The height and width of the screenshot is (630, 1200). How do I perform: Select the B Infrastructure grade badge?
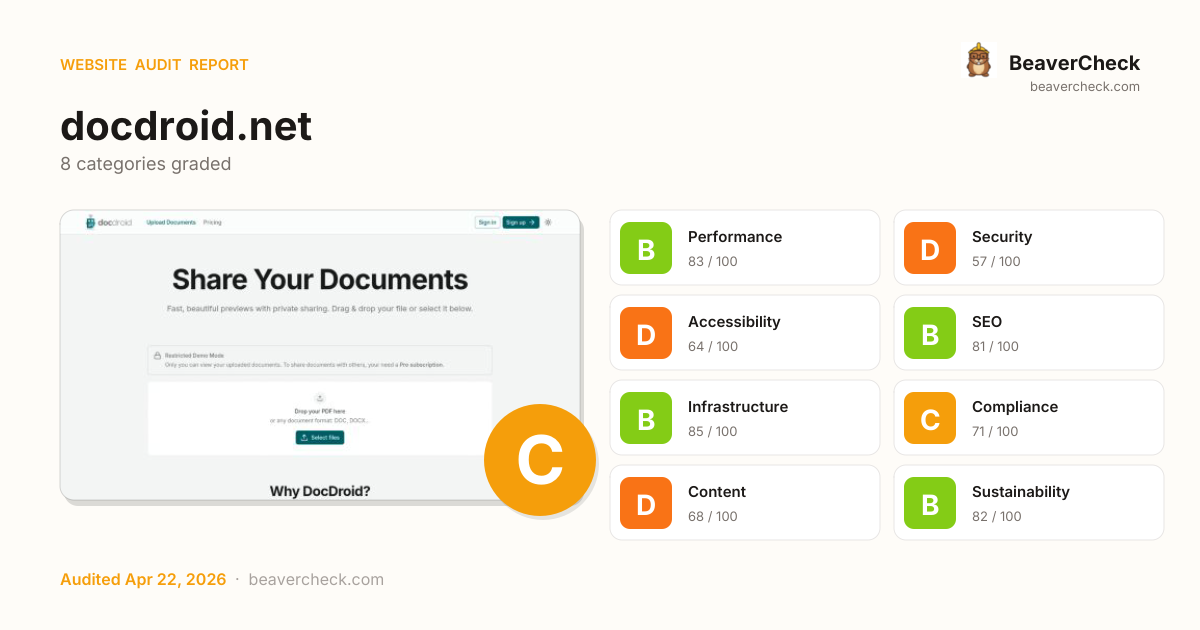coord(646,418)
